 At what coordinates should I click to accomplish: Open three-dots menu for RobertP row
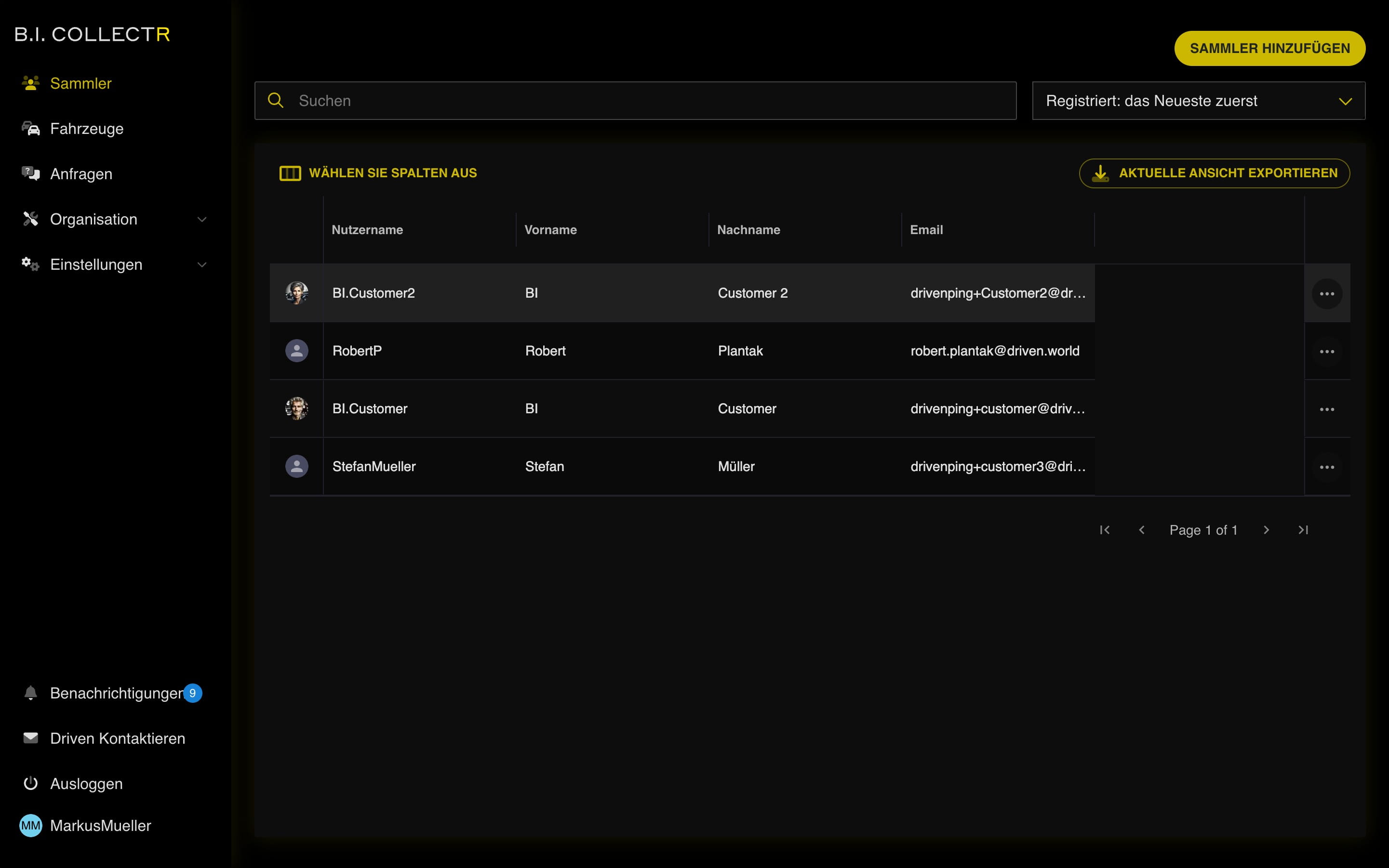(1326, 351)
